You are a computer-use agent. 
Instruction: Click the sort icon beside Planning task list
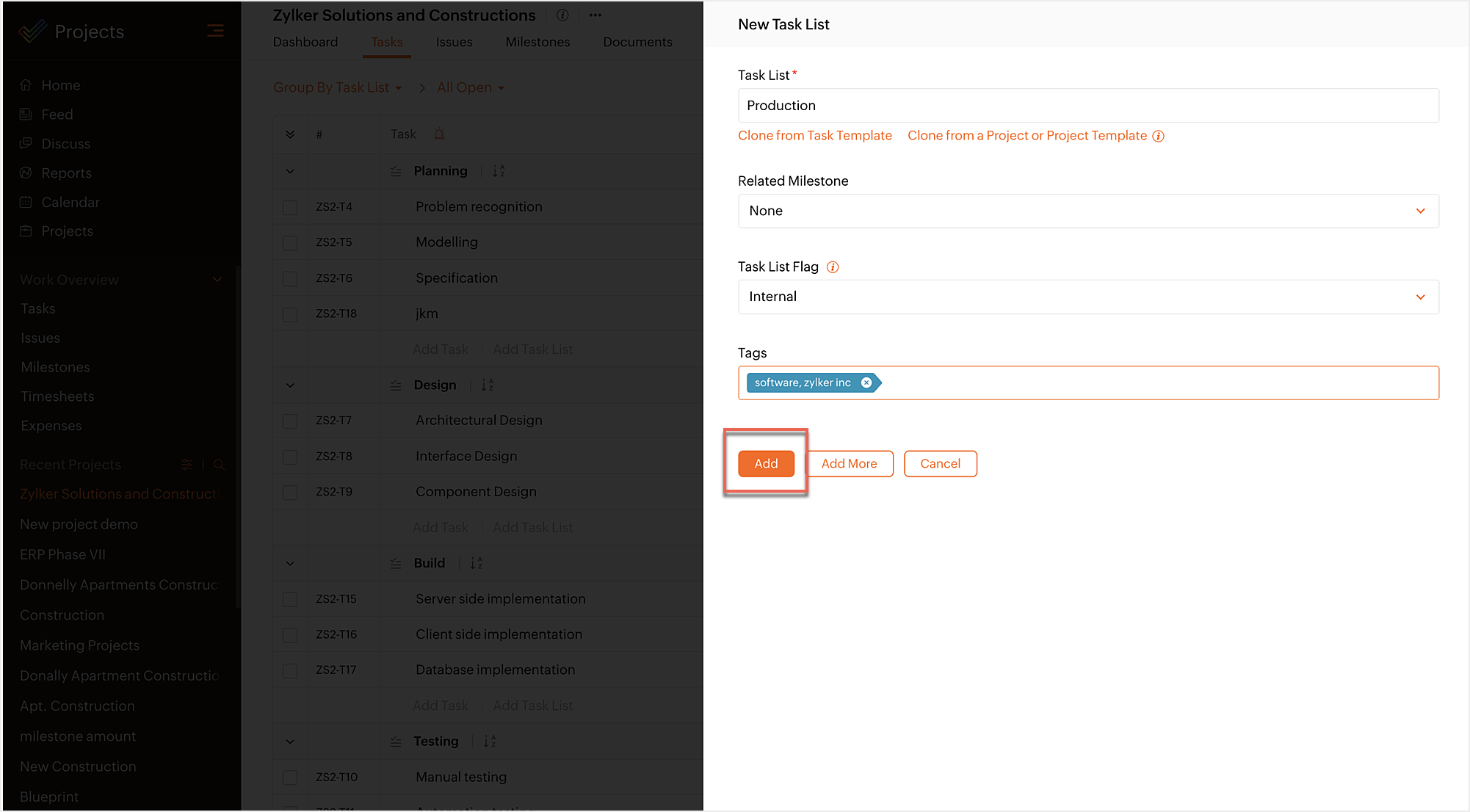[x=499, y=171]
